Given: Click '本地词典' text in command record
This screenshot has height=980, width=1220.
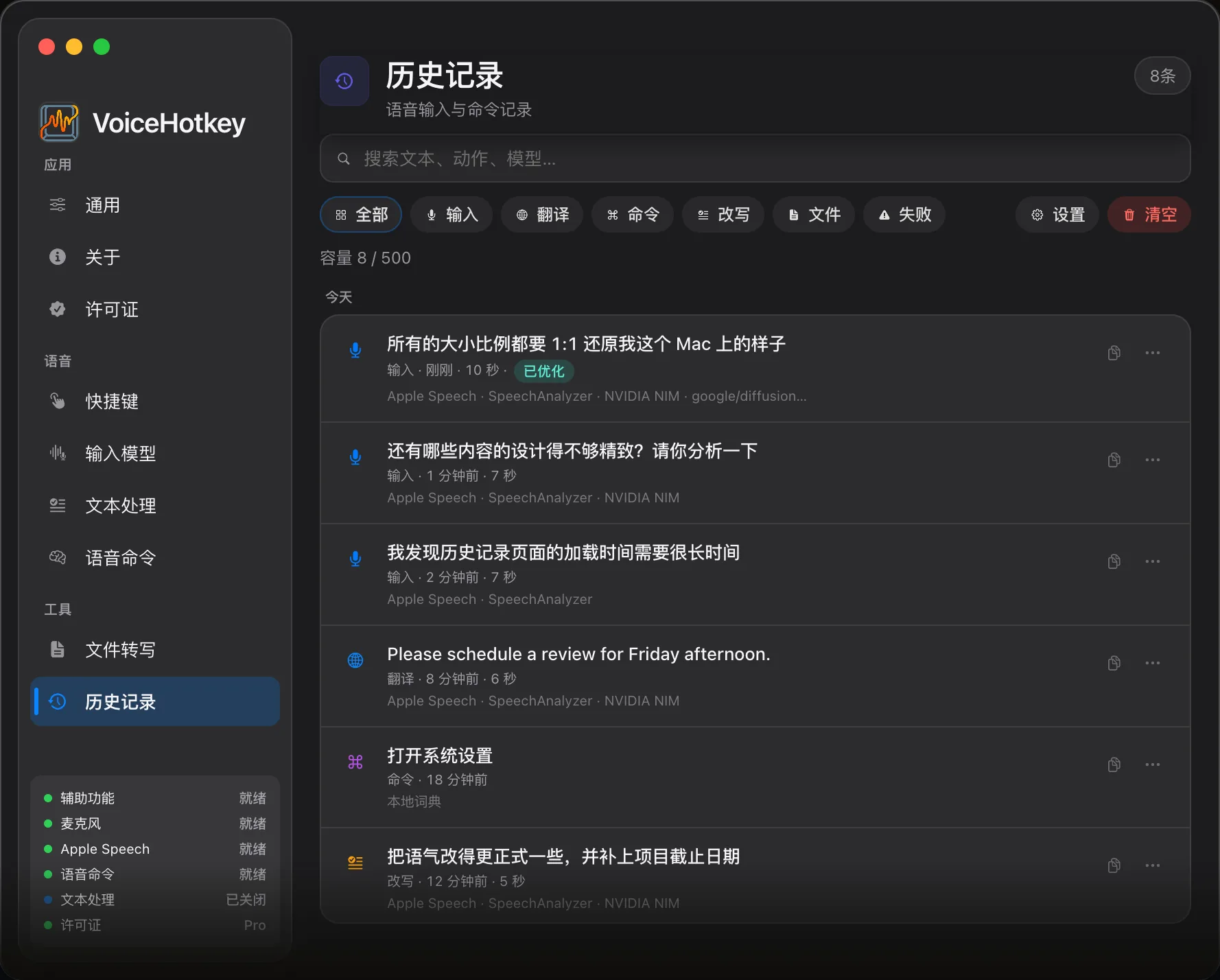Looking at the screenshot, I should point(414,802).
